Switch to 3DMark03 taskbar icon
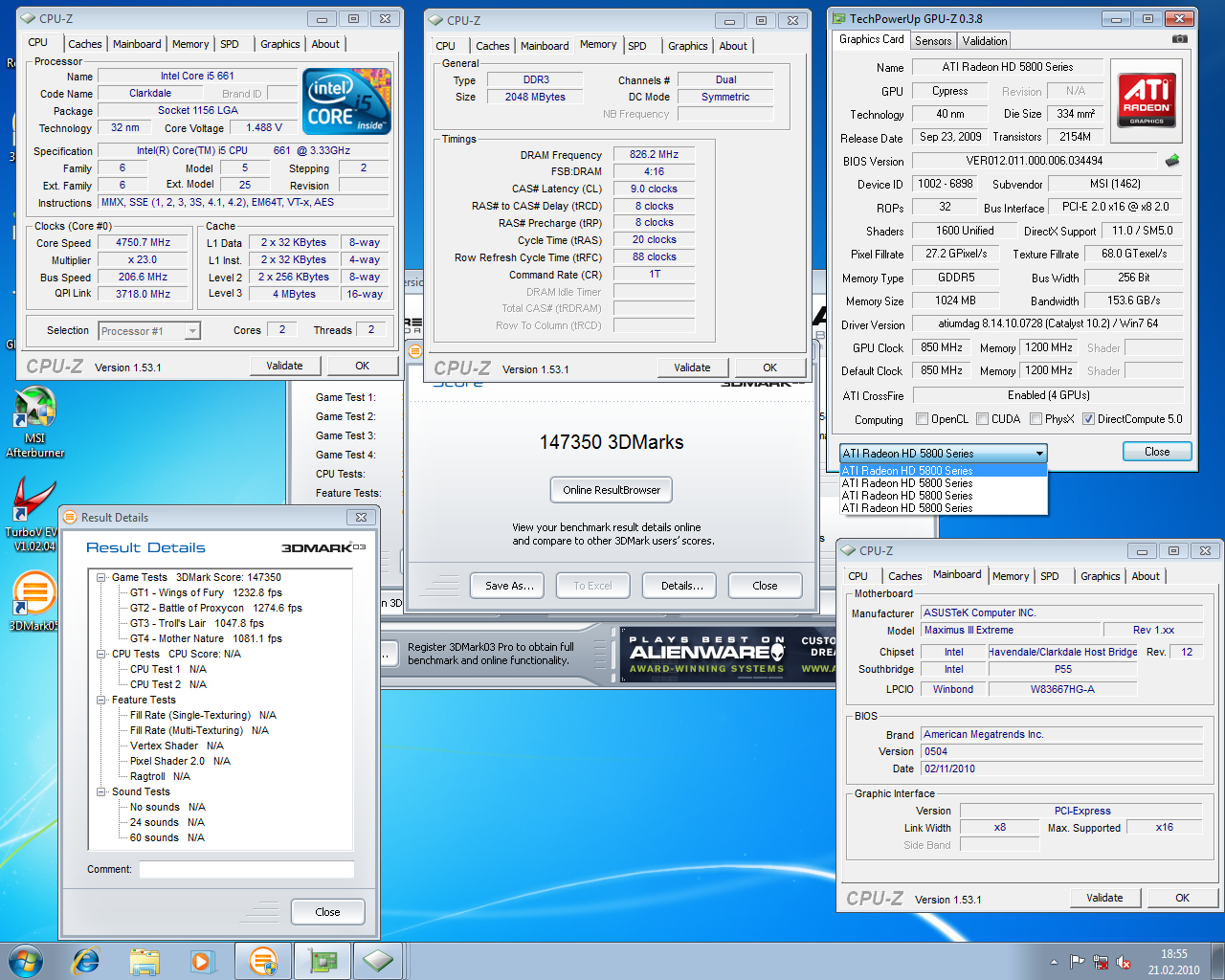The width and height of the screenshot is (1225, 980). (x=263, y=961)
